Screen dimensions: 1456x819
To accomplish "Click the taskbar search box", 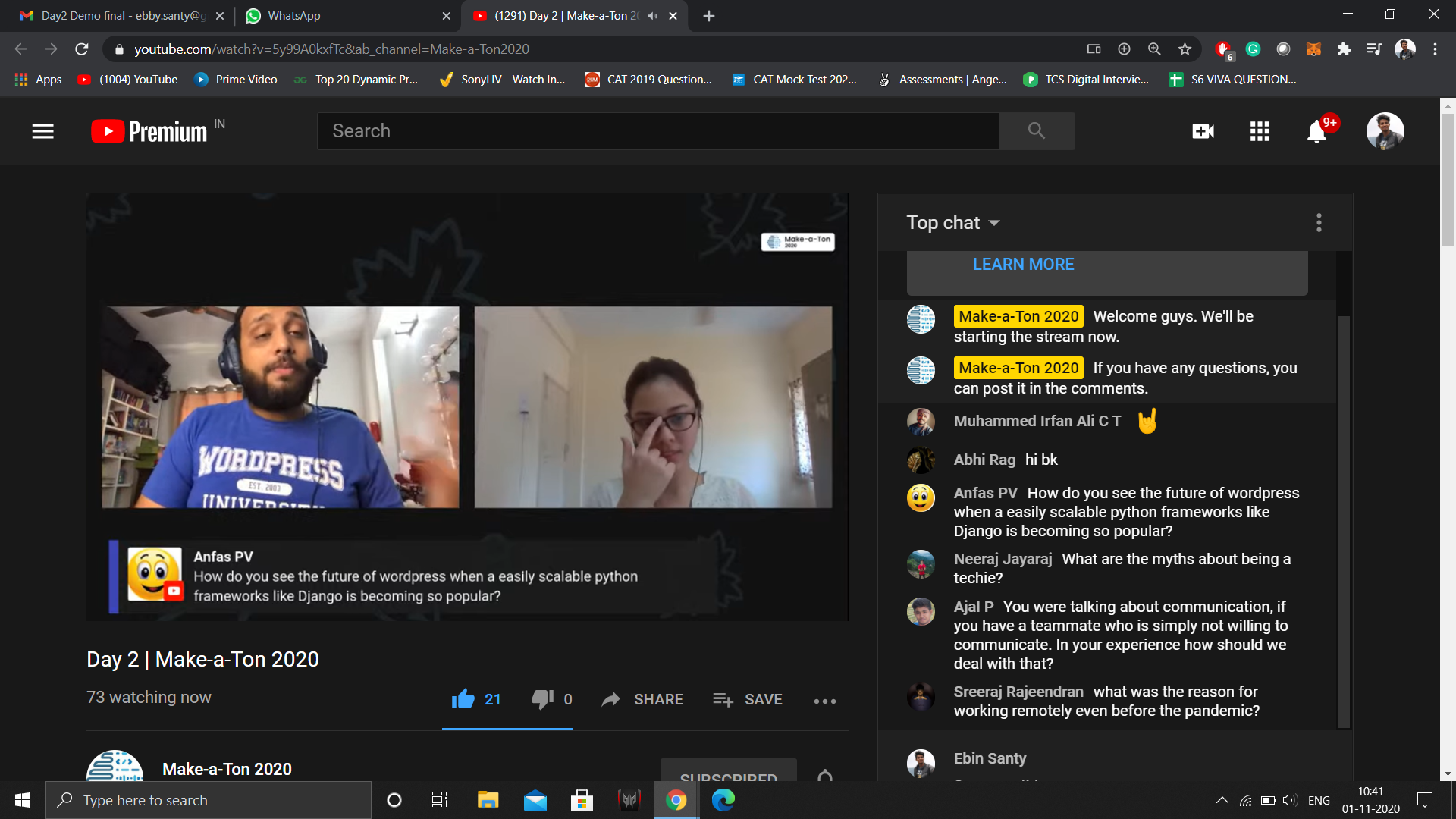I will tap(209, 800).
